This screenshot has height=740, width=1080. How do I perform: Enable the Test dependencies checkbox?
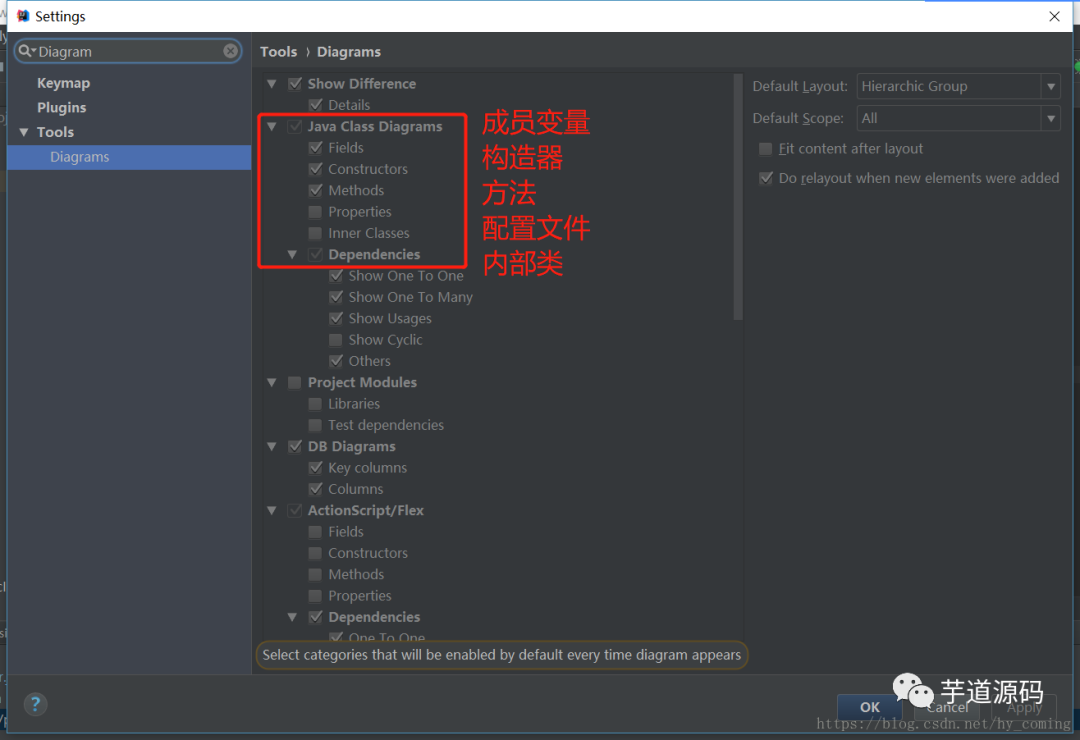pos(315,425)
